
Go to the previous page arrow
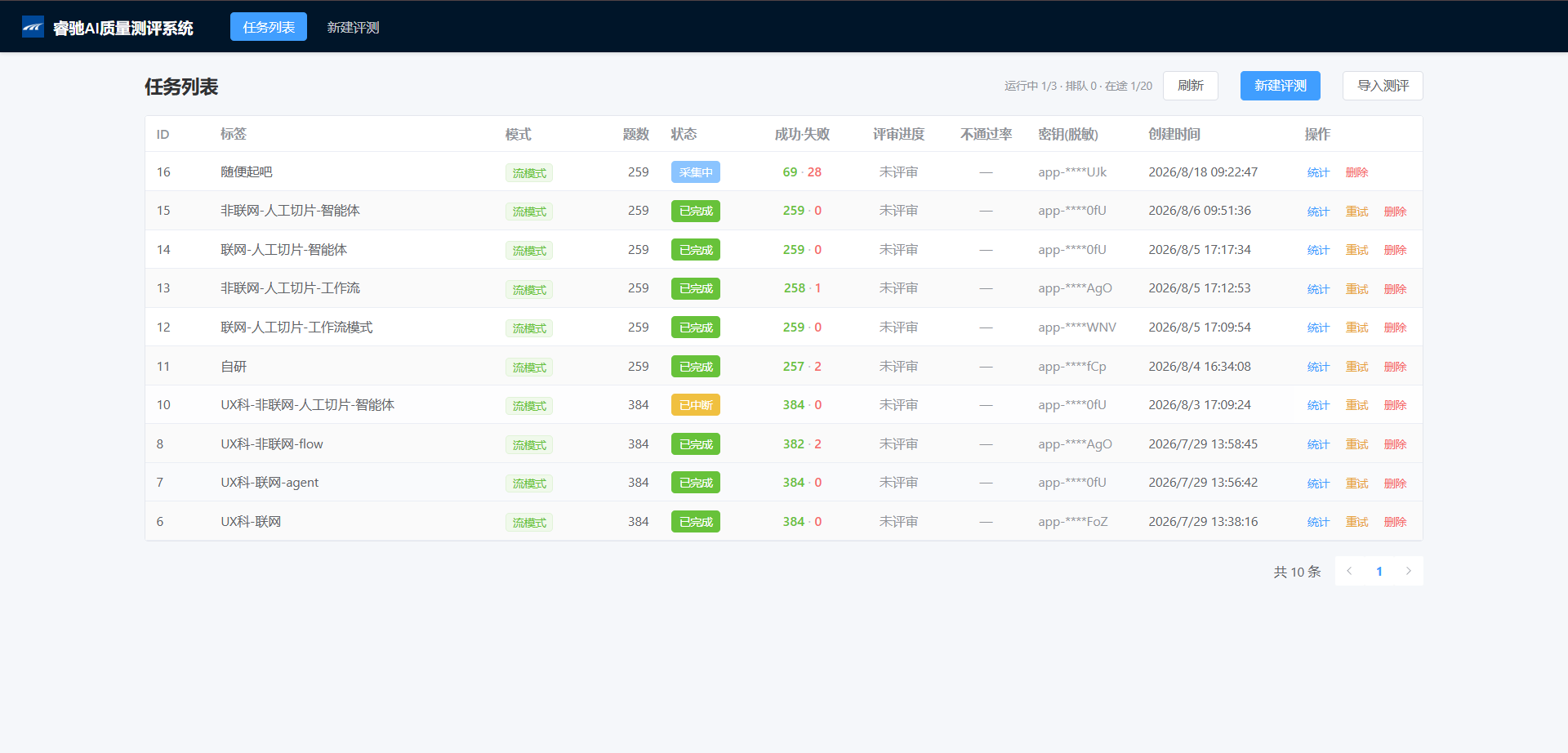tap(1350, 571)
